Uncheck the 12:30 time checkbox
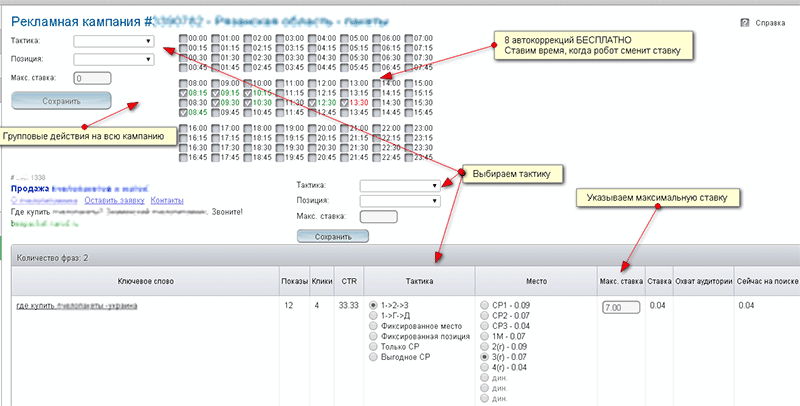The image size is (800, 406). pyautogui.click(x=312, y=103)
